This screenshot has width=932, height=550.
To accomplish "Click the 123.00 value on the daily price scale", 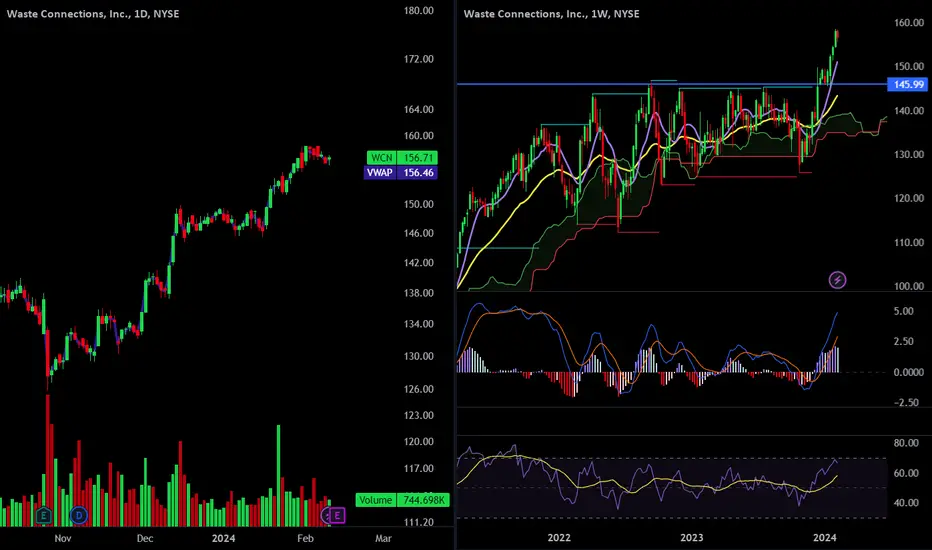I will tap(418, 416).
